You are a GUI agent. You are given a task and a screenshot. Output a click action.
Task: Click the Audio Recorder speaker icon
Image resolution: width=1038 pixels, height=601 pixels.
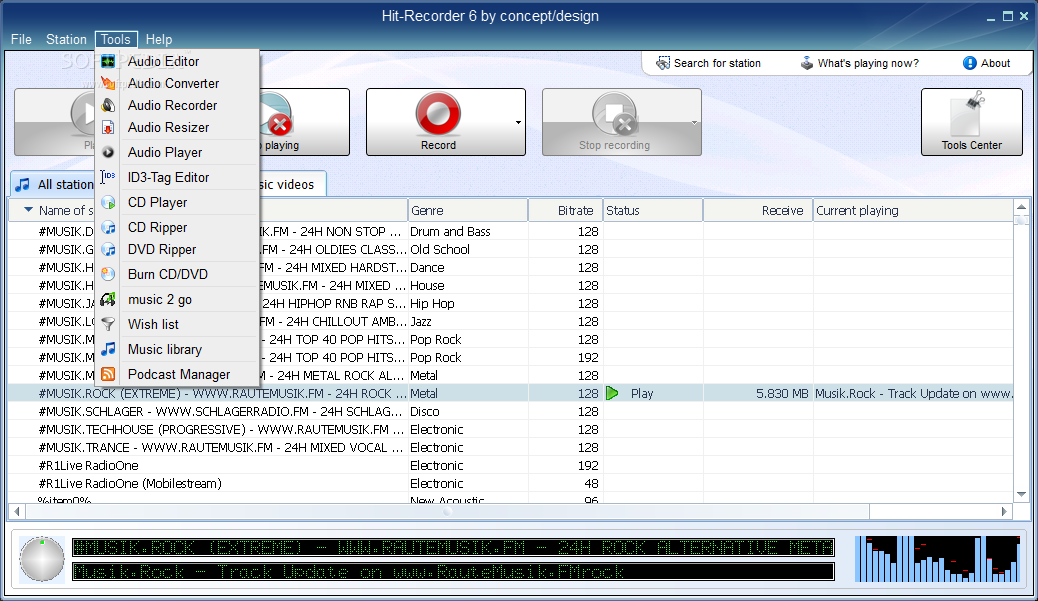coord(108,105)
